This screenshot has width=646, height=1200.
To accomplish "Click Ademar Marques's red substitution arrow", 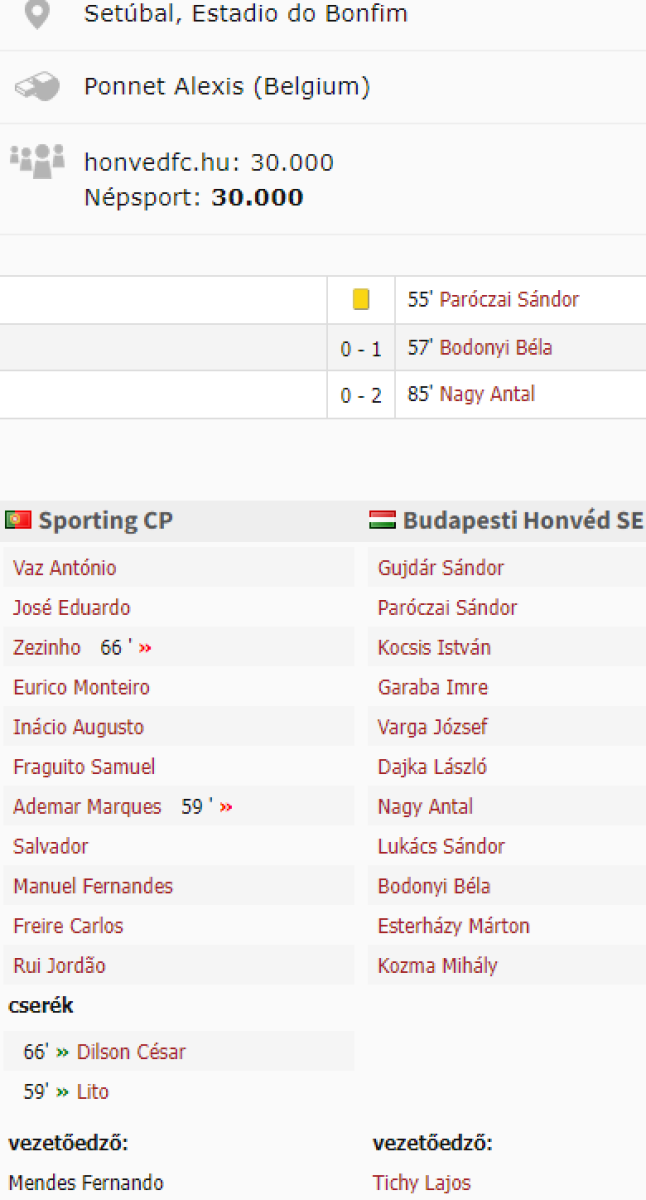I will pyautogui.click(x=226, y=807).
